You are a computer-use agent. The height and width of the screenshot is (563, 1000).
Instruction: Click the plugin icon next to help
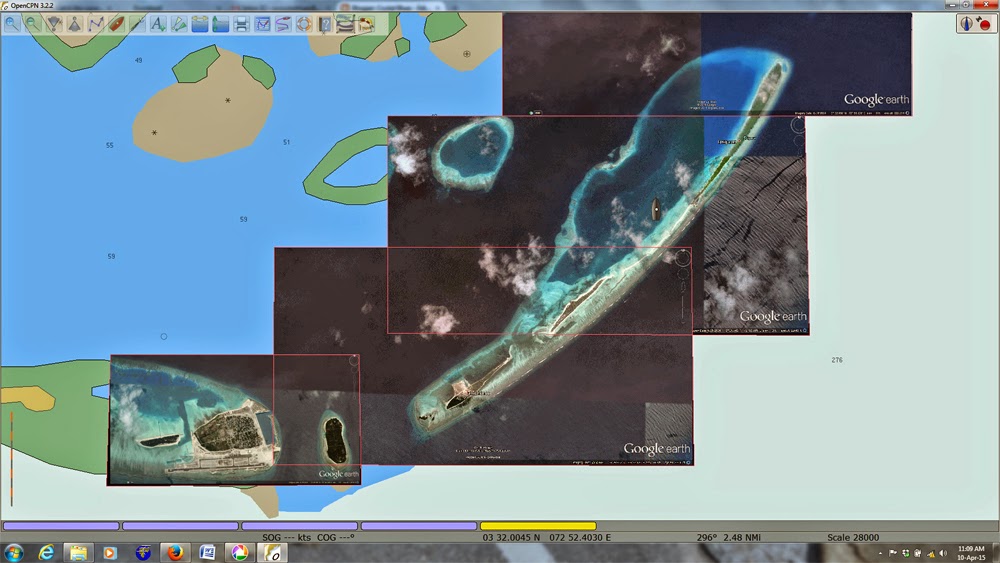(345, 24)
